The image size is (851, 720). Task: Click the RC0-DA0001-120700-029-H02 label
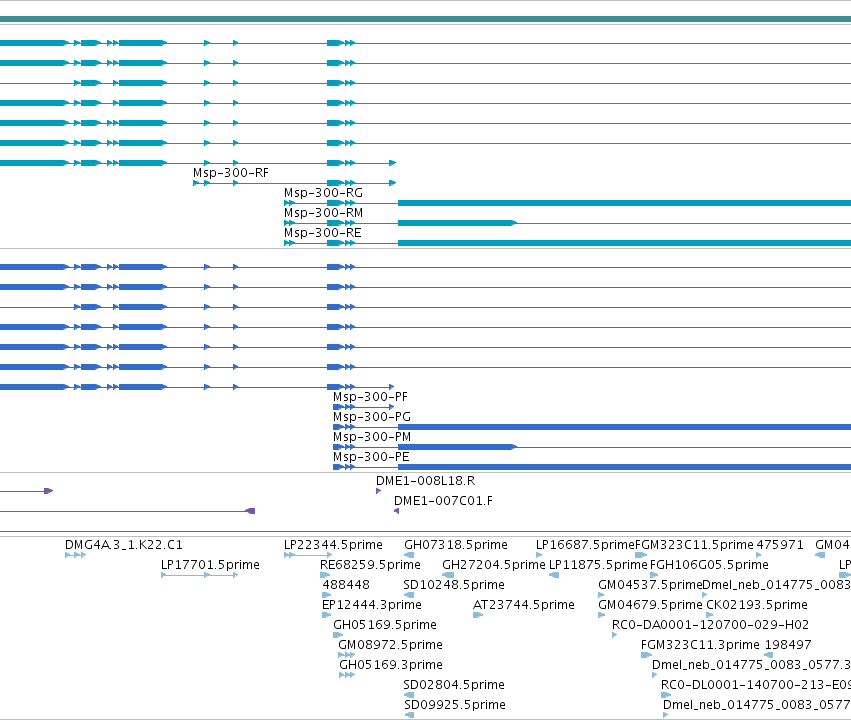click(710, 626)
